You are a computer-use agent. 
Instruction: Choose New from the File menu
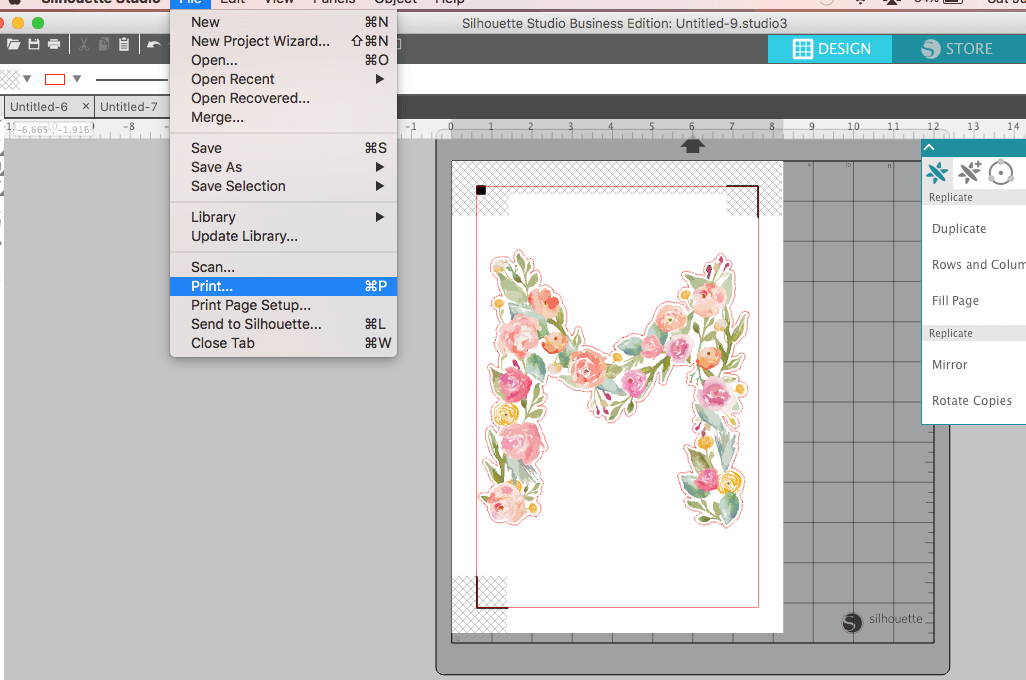coord(283,22)
